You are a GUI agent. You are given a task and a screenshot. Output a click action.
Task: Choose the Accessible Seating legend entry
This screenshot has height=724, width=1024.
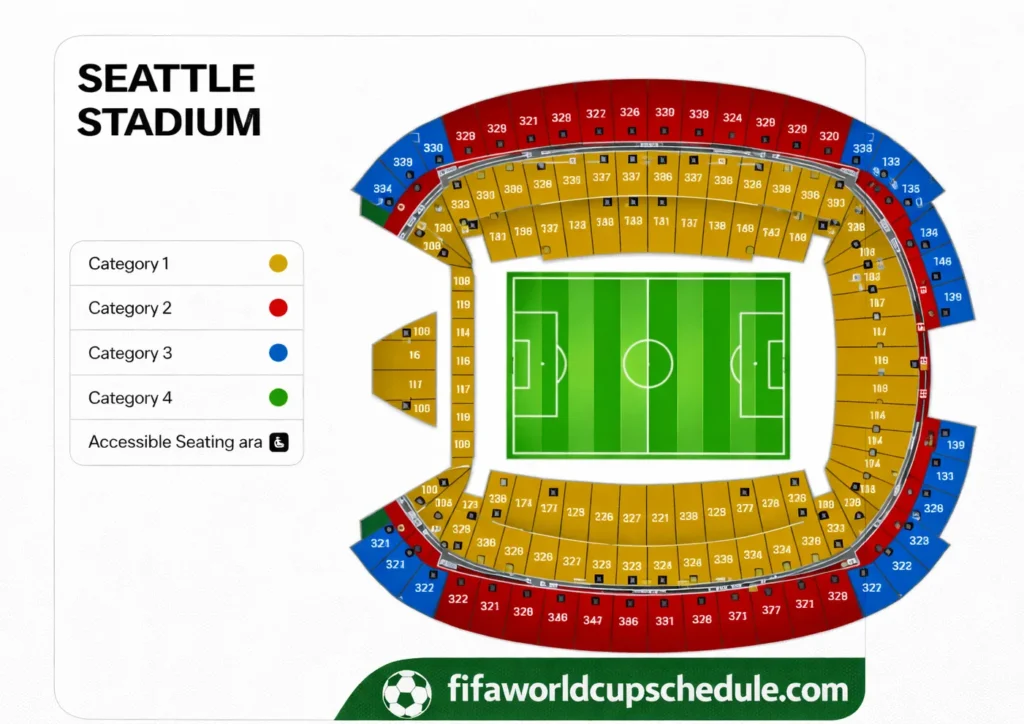coord(175,442)
